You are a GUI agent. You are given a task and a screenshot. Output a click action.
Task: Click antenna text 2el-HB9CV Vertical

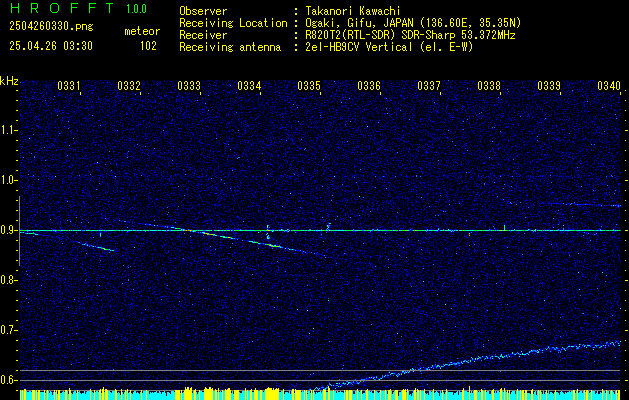pos(359,47)
